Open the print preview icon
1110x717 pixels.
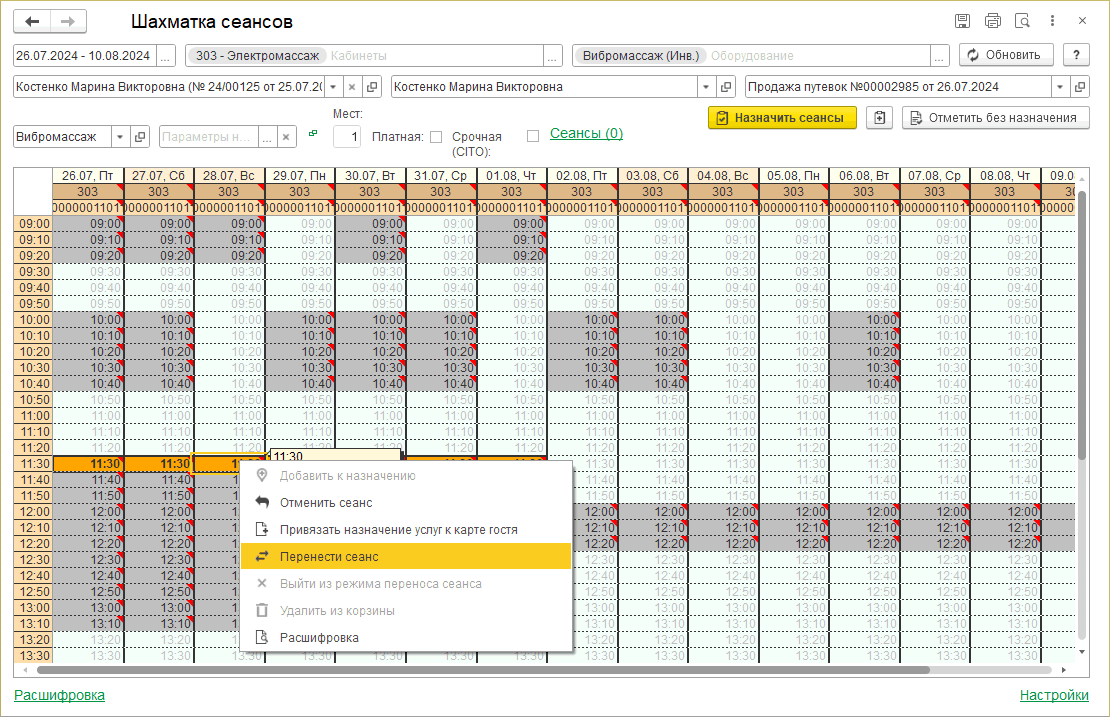(x=1022, y=21)
